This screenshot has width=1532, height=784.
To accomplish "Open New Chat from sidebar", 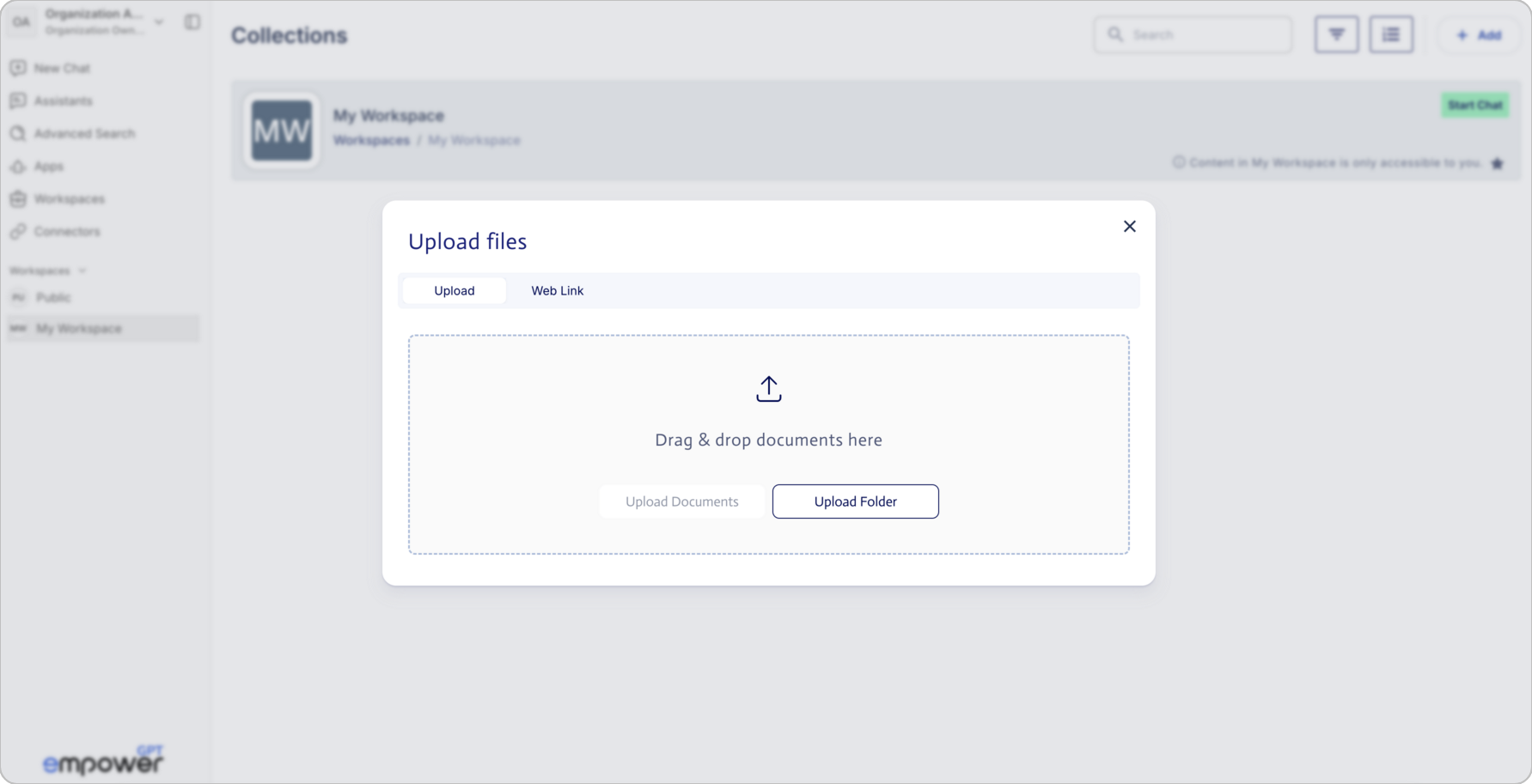I will click(x=62, y=69).
